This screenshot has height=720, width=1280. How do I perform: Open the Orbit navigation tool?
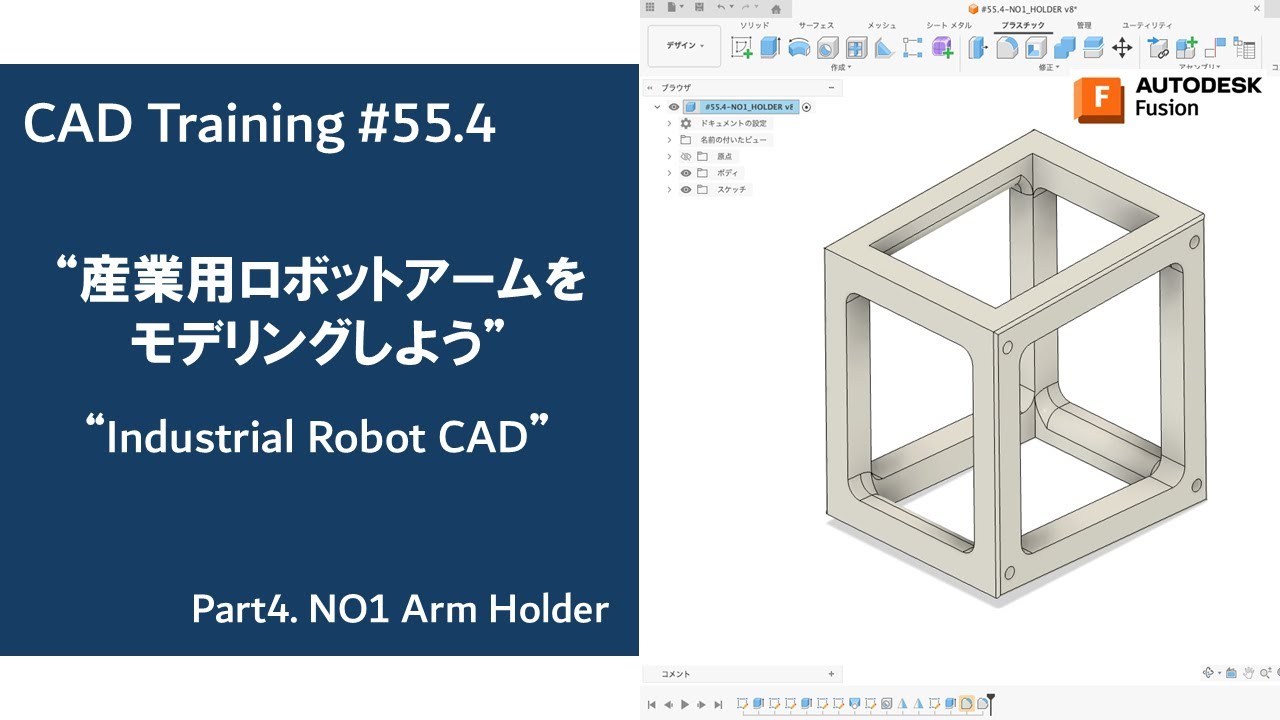click(1210, 673)
